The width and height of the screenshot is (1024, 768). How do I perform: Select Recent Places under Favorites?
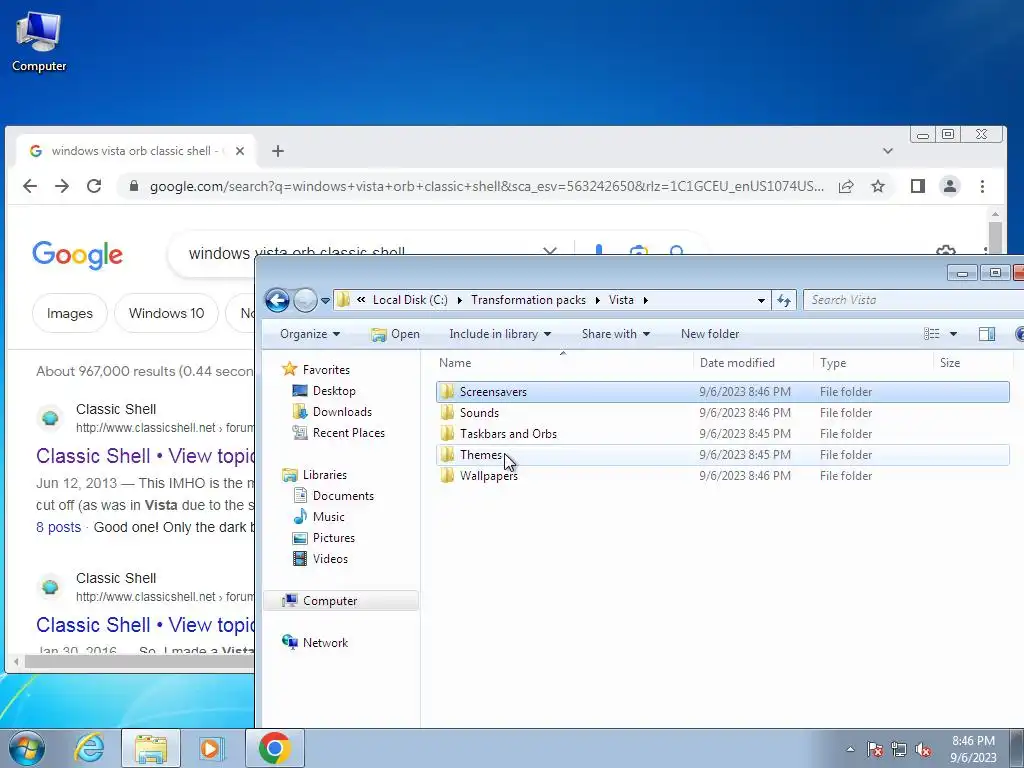tap(338, 432)
